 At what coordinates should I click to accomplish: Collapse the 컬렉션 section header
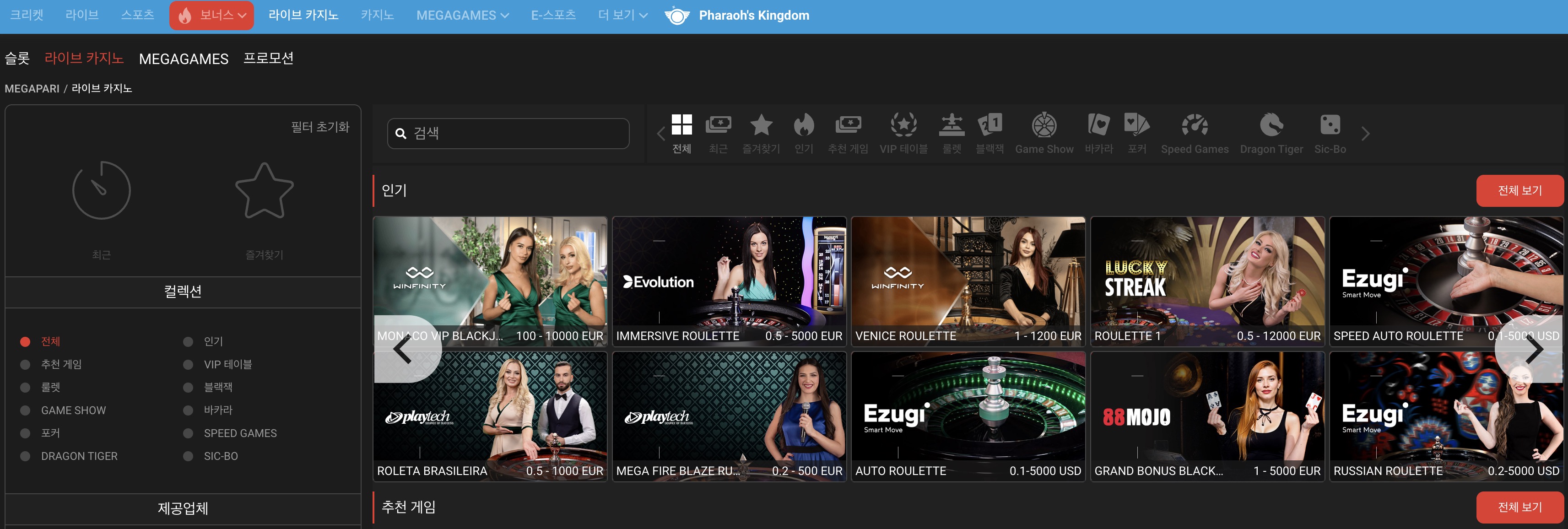[183, 291]
